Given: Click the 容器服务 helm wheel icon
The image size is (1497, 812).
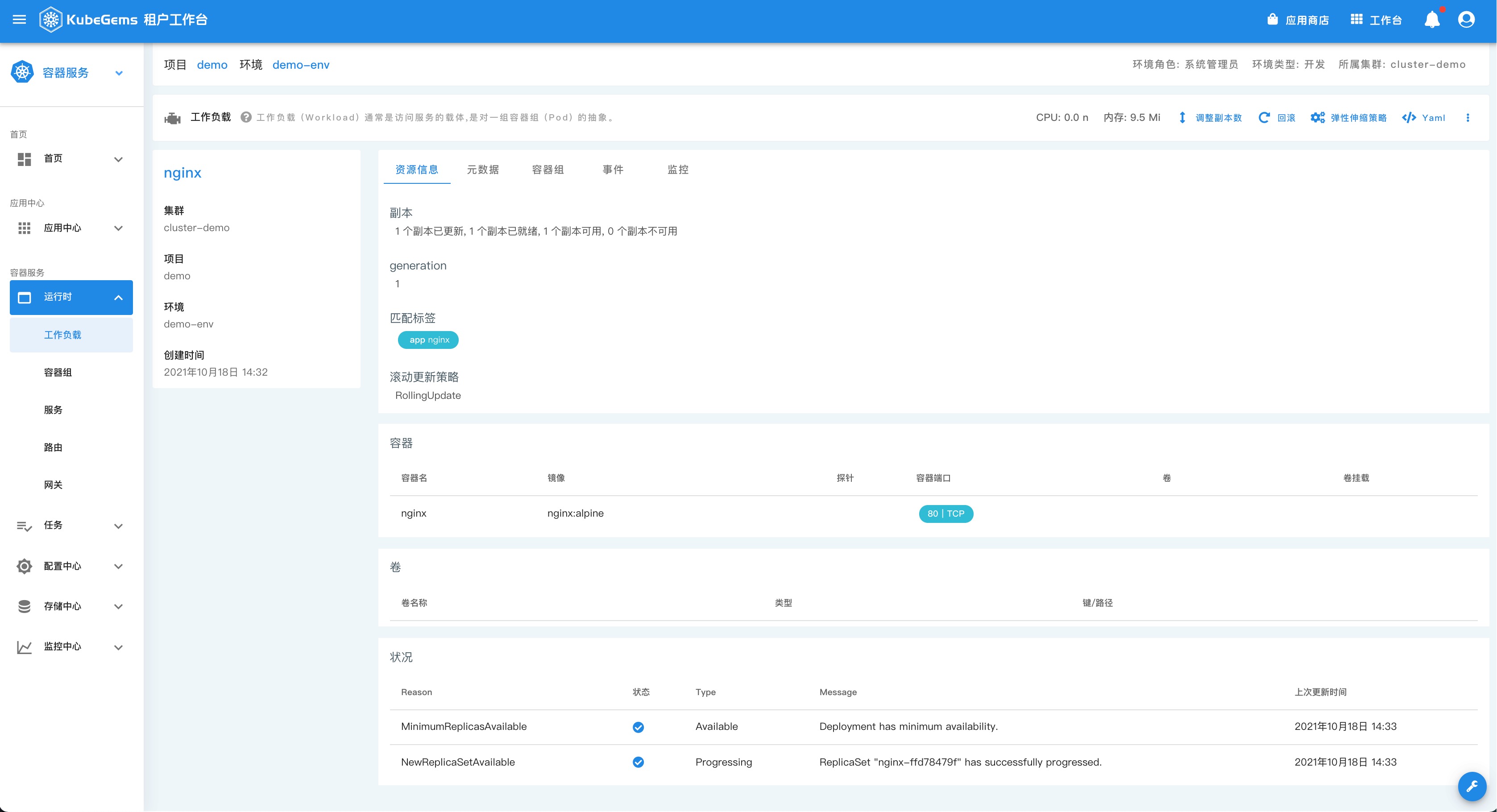Looking at the screenshot, I should pyautogui.click(x=22, y=73).
